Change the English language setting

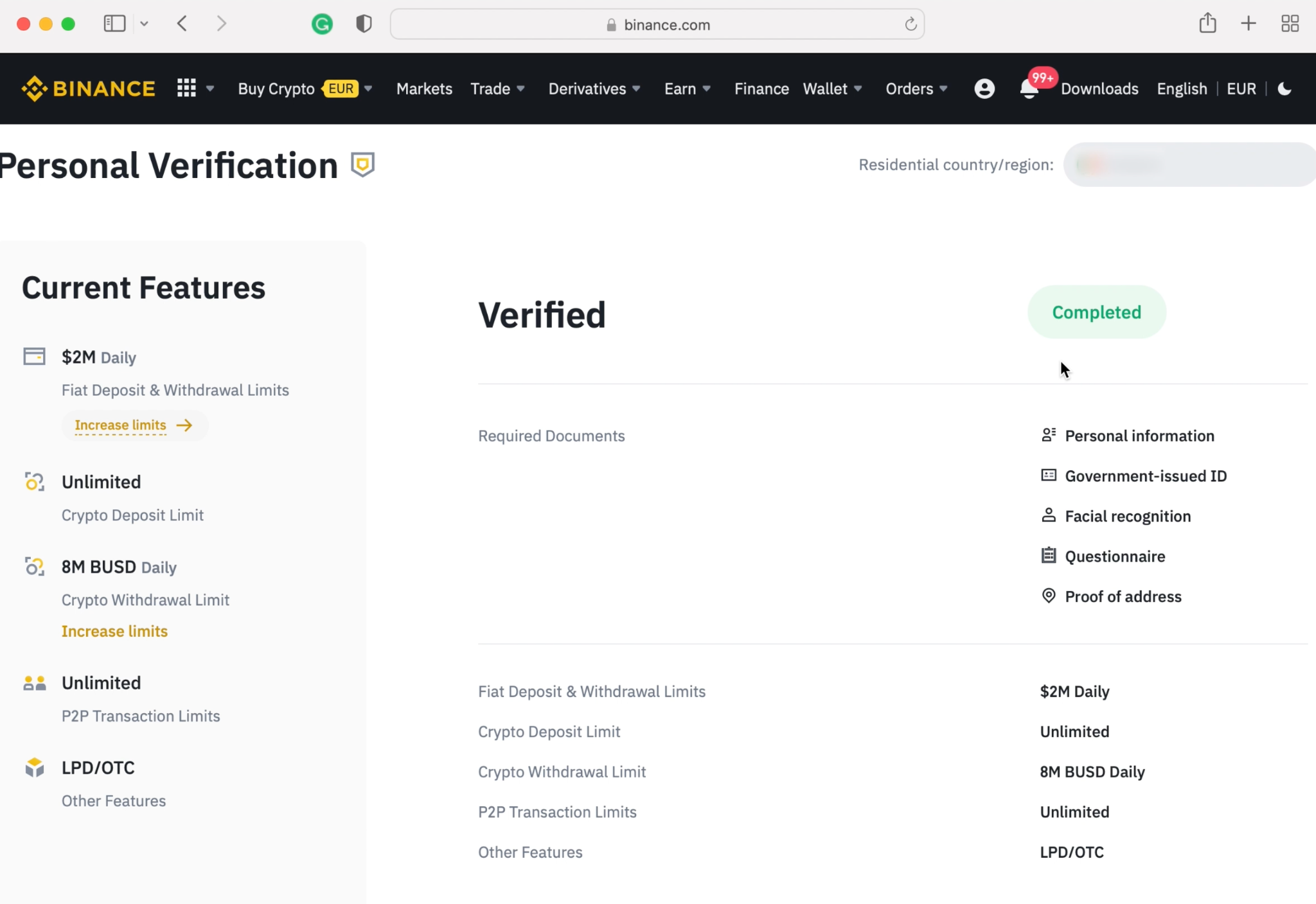click(x=1182, y=89)
